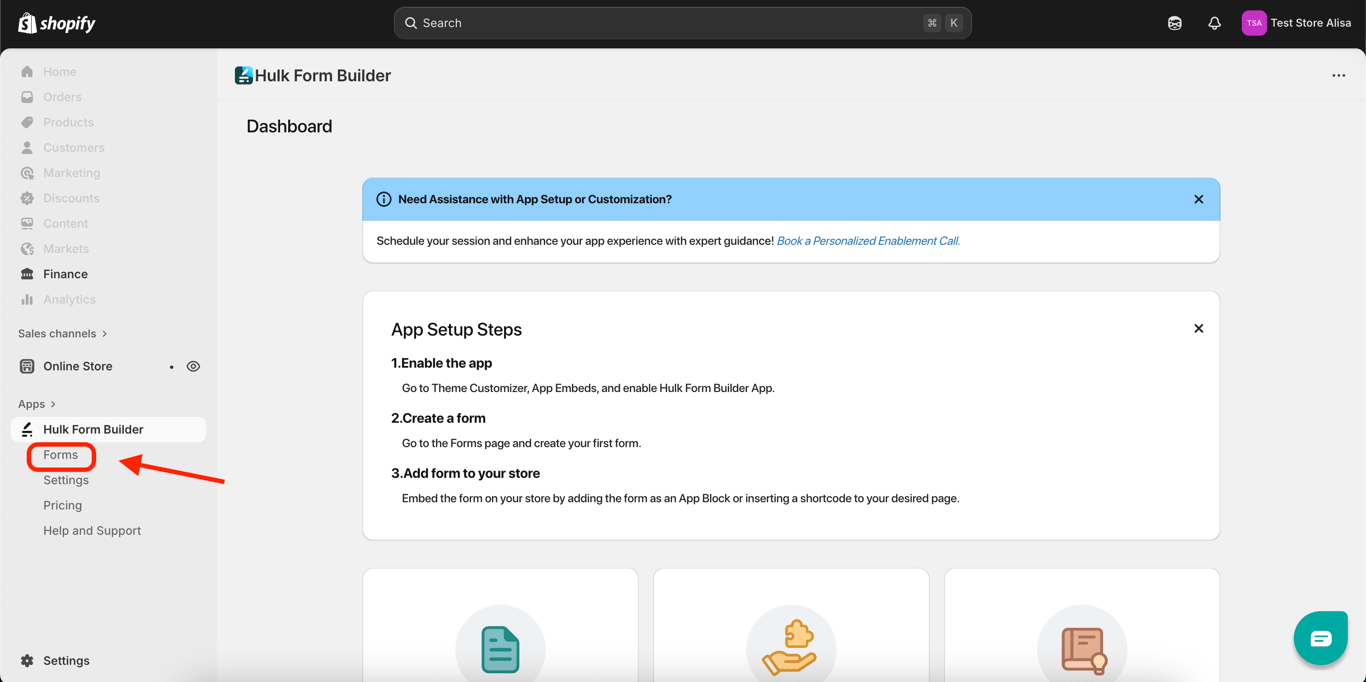Image resolution: width=1366 pixels, height=682 pixels.
Task: Click the Finance bank icon
Action: (x=27, y=274)
